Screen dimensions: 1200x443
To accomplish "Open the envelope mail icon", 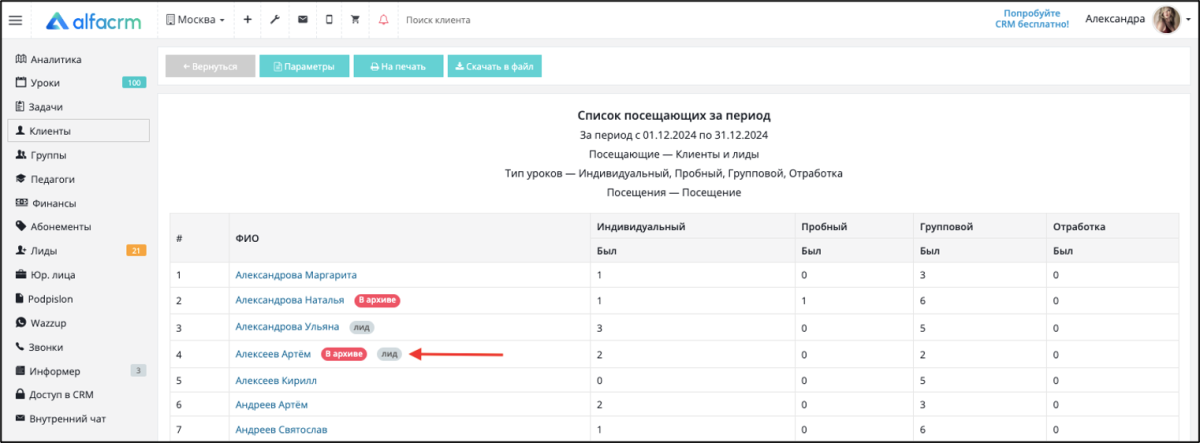I will [x=302, y=20].
